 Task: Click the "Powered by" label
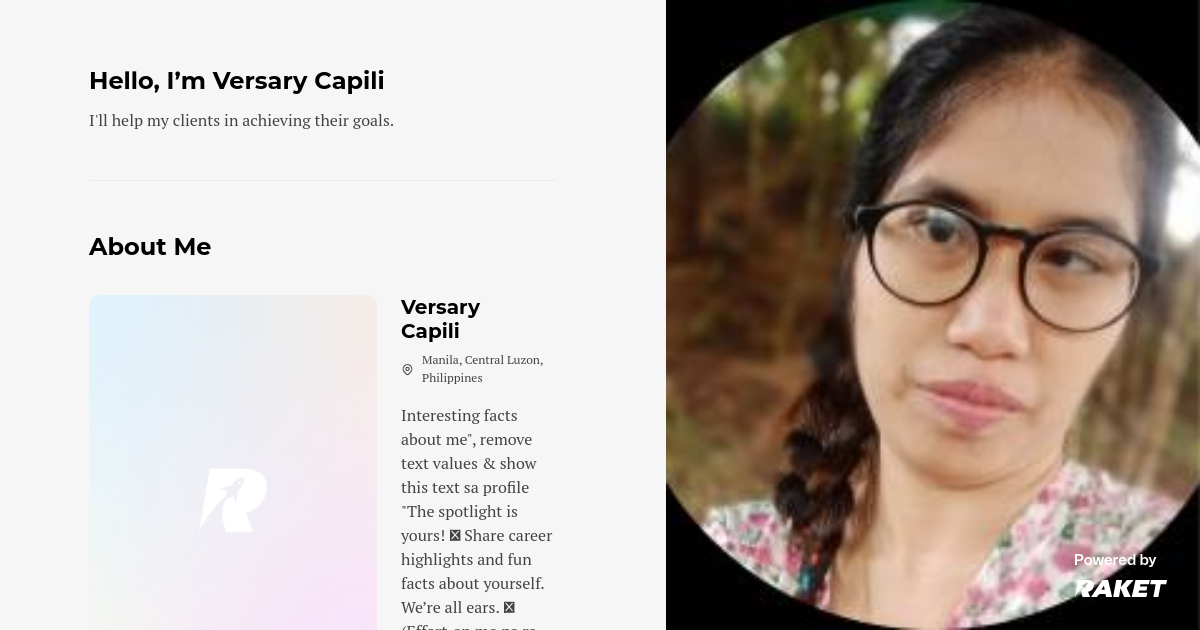point(1115,560)
